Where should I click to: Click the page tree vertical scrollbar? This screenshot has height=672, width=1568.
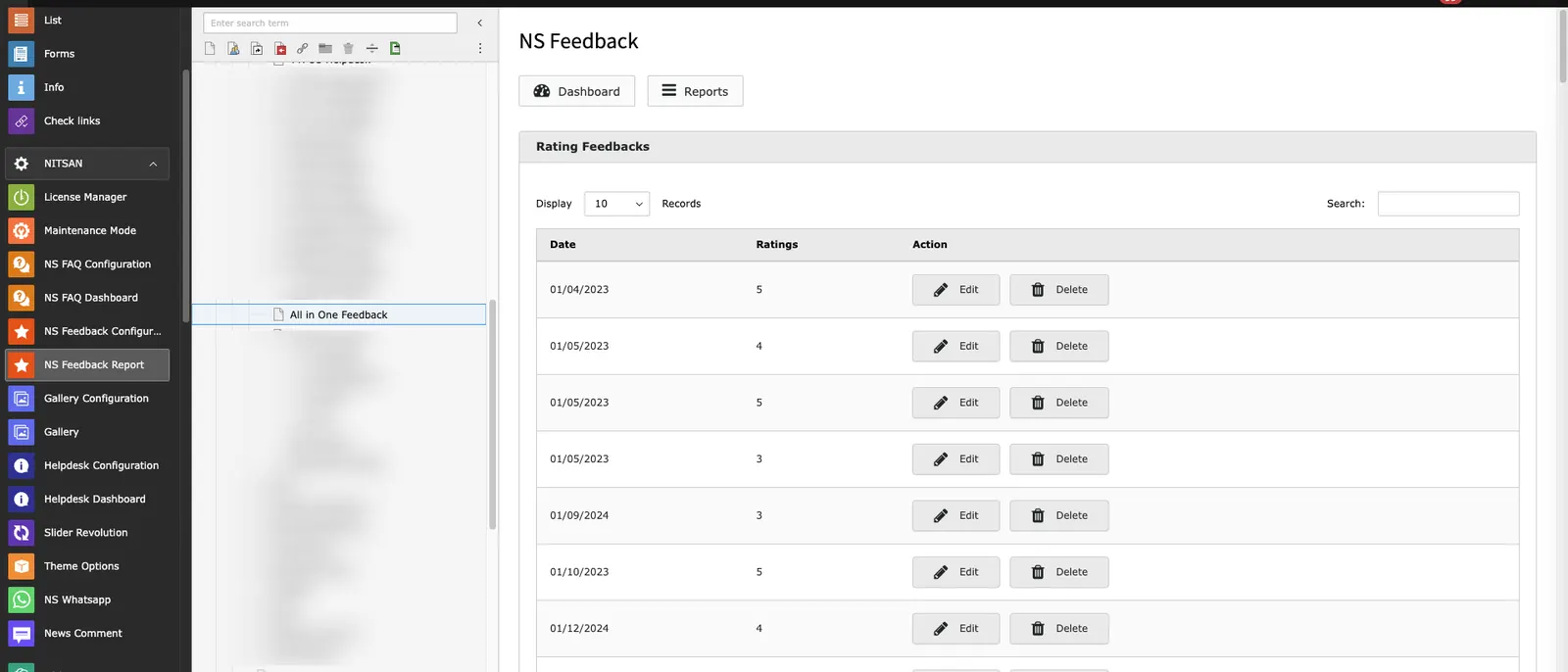coord(492,414)
